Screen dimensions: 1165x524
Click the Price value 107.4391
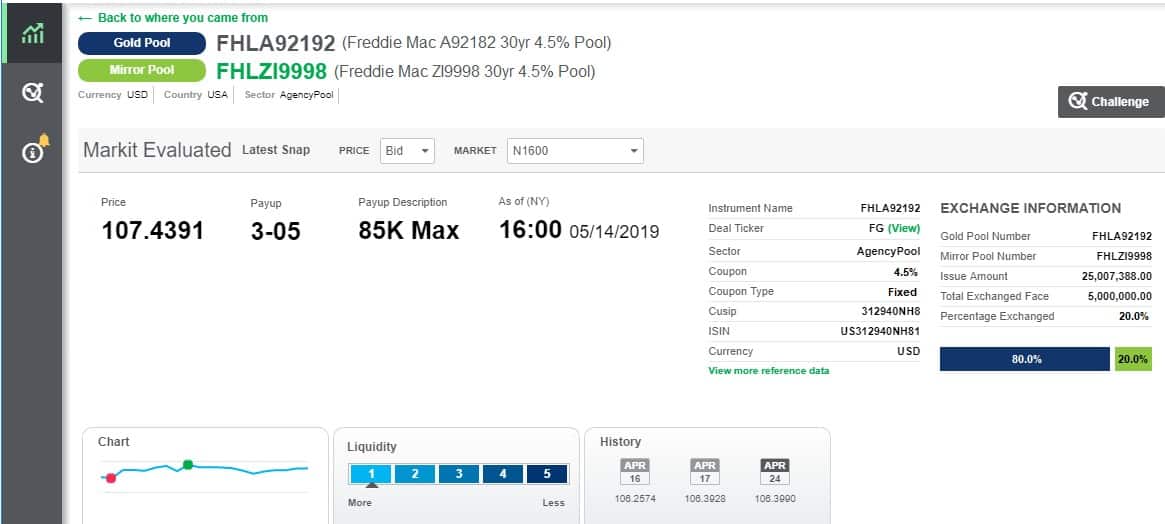[x=152, y=231]
